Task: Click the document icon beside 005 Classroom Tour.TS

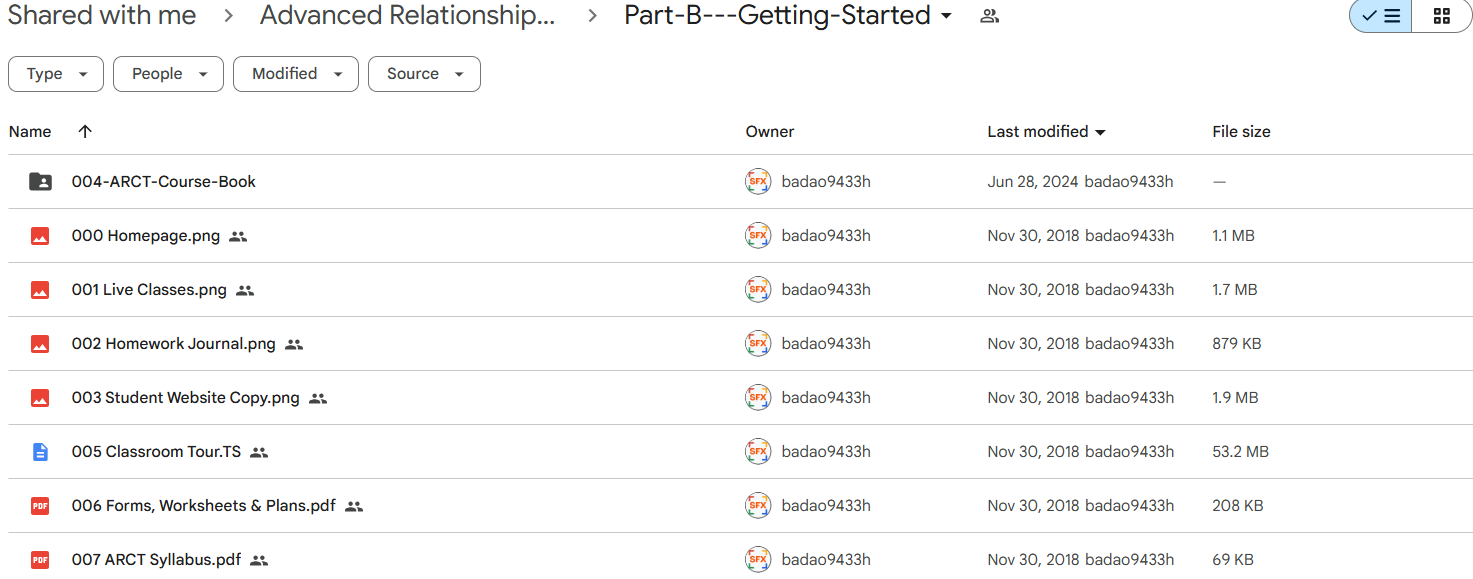Action: 40,452
